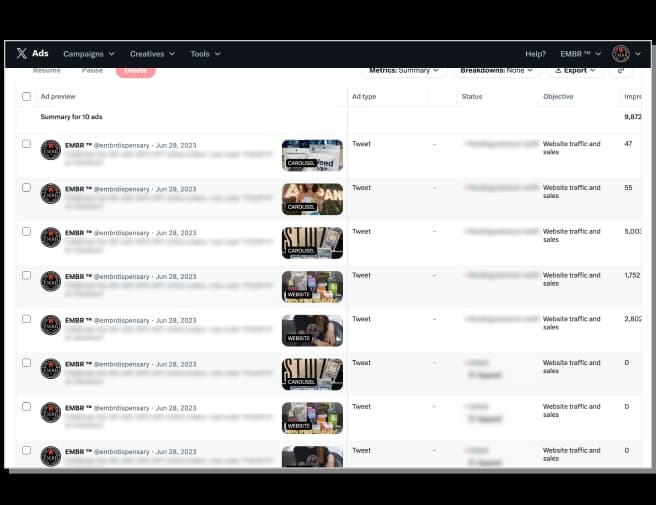Click 'Summary for 10 ads' row text
The width and height of the screenshot is (656, 505).
point(71,117)
